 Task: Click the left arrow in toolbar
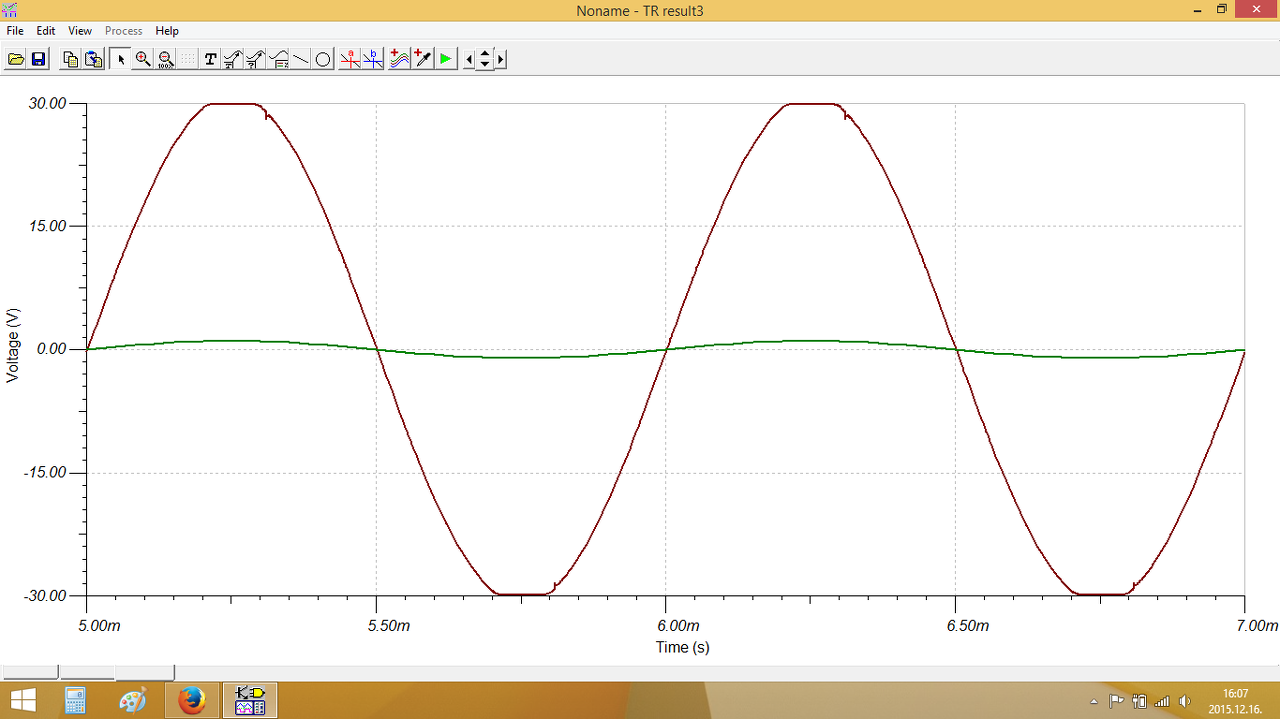[470, 59]
